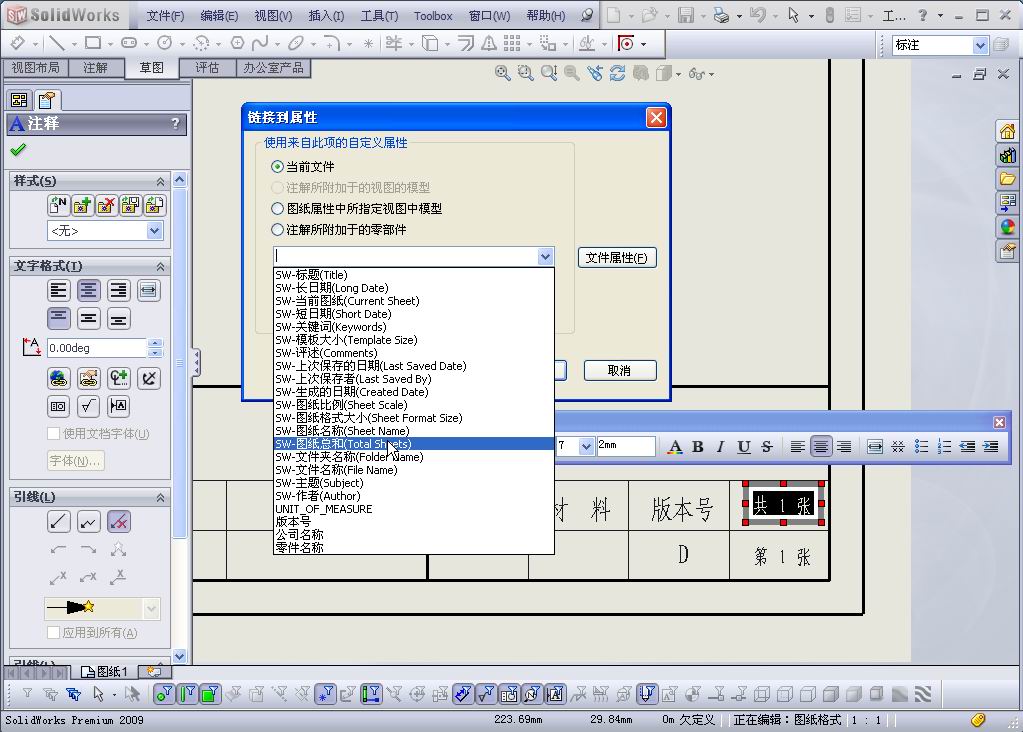Select the bent leader icon
1023x732 pixels.
pos(89,521)
